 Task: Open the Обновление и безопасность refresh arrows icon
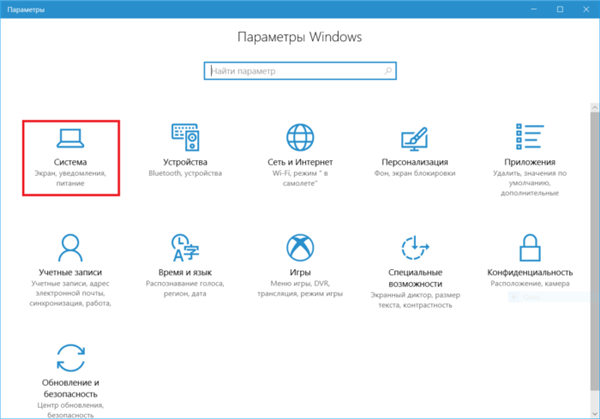[70, 358]
